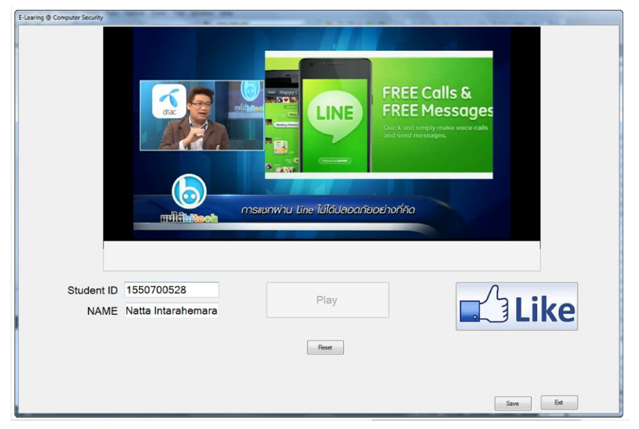Click the Facebook Like button
This screenshot has height=429, width=639.
[516, 306]
